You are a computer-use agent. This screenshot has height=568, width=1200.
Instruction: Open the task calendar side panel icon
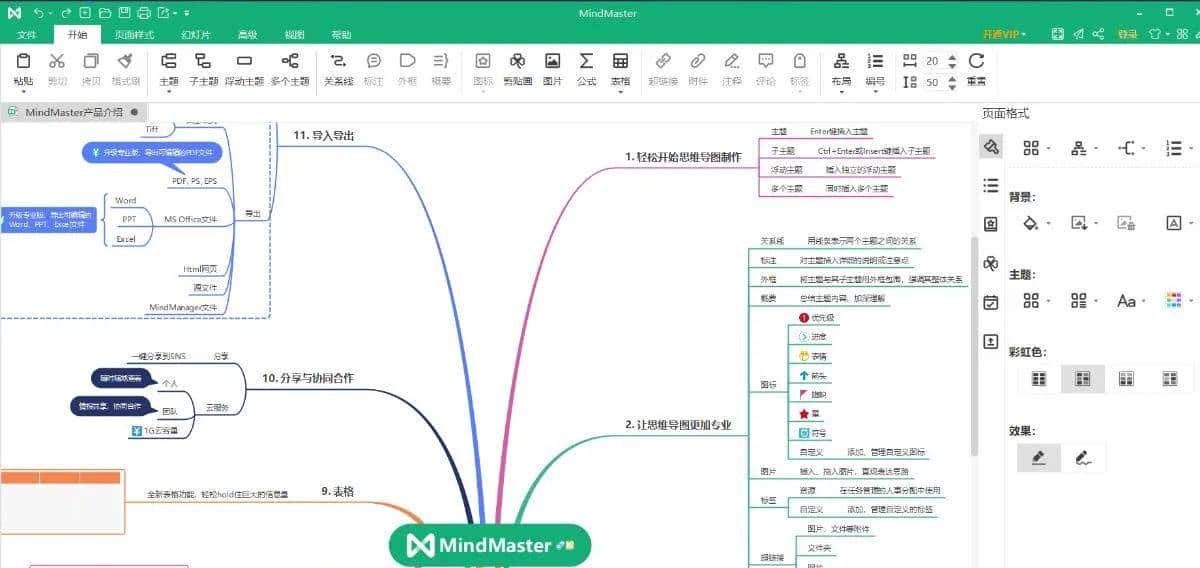[x=990, y=302]
